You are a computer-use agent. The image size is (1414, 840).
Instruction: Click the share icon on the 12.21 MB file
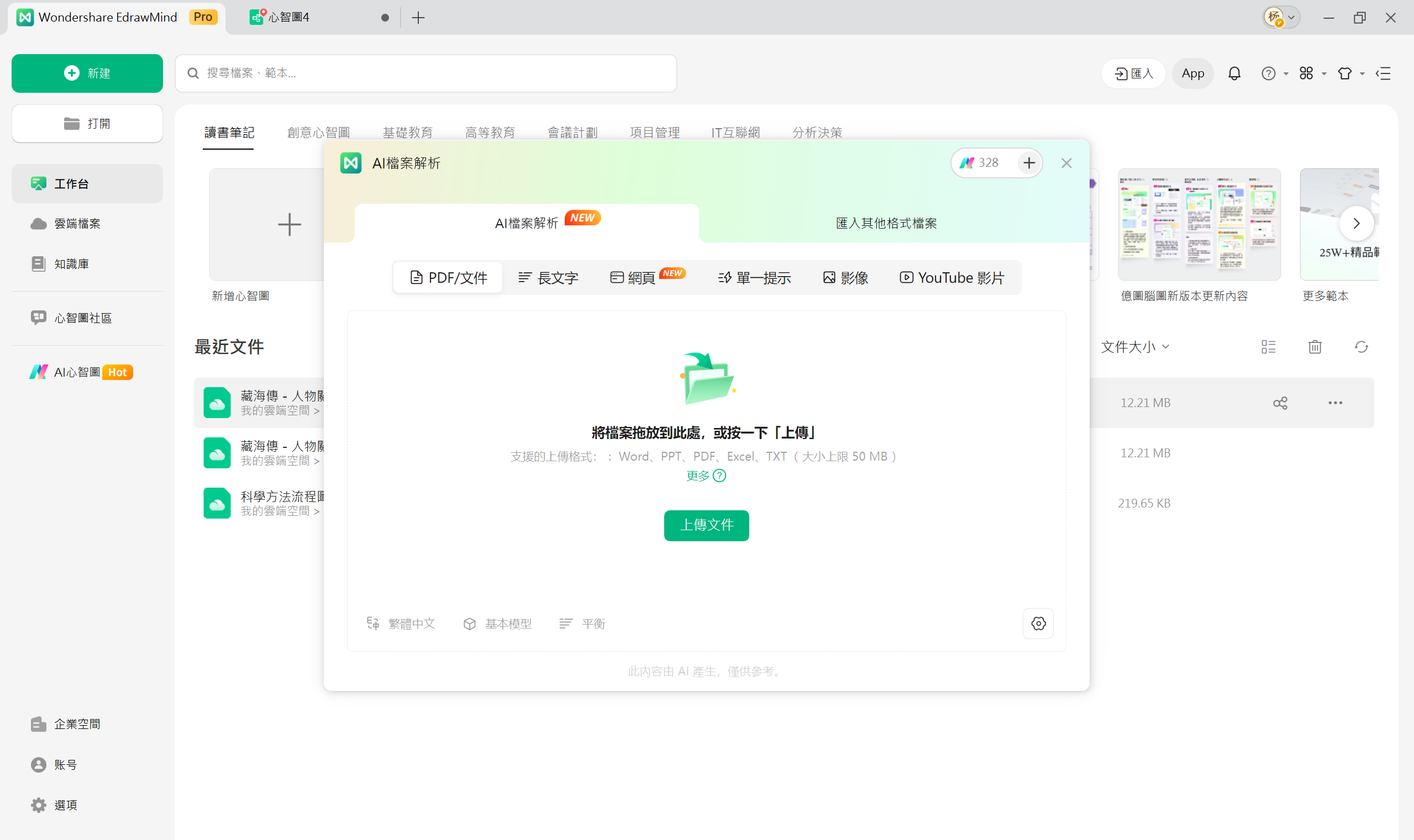click(x=1280, y=403)
